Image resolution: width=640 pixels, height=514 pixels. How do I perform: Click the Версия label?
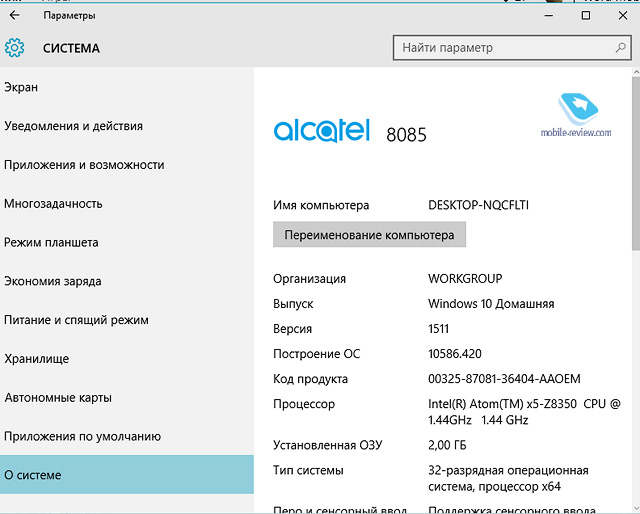click(292, 329)
